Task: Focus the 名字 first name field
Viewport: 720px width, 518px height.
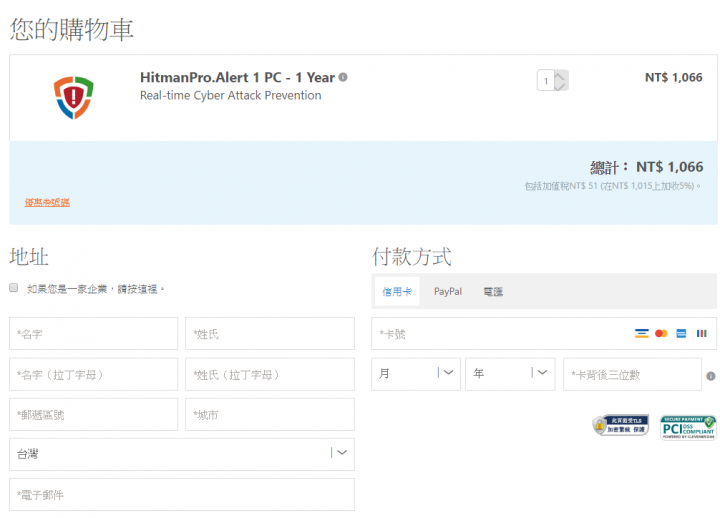Action: [x=94, y=333]
